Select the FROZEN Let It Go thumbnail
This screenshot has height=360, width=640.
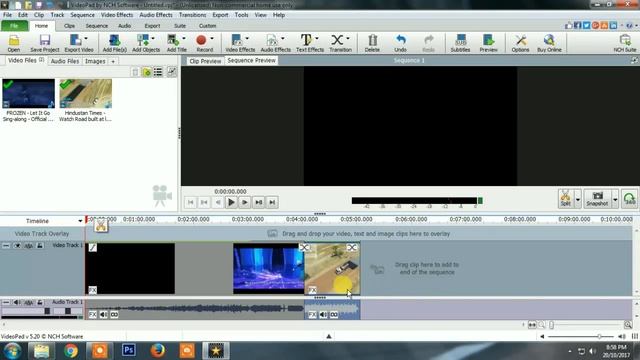[28, 93]
